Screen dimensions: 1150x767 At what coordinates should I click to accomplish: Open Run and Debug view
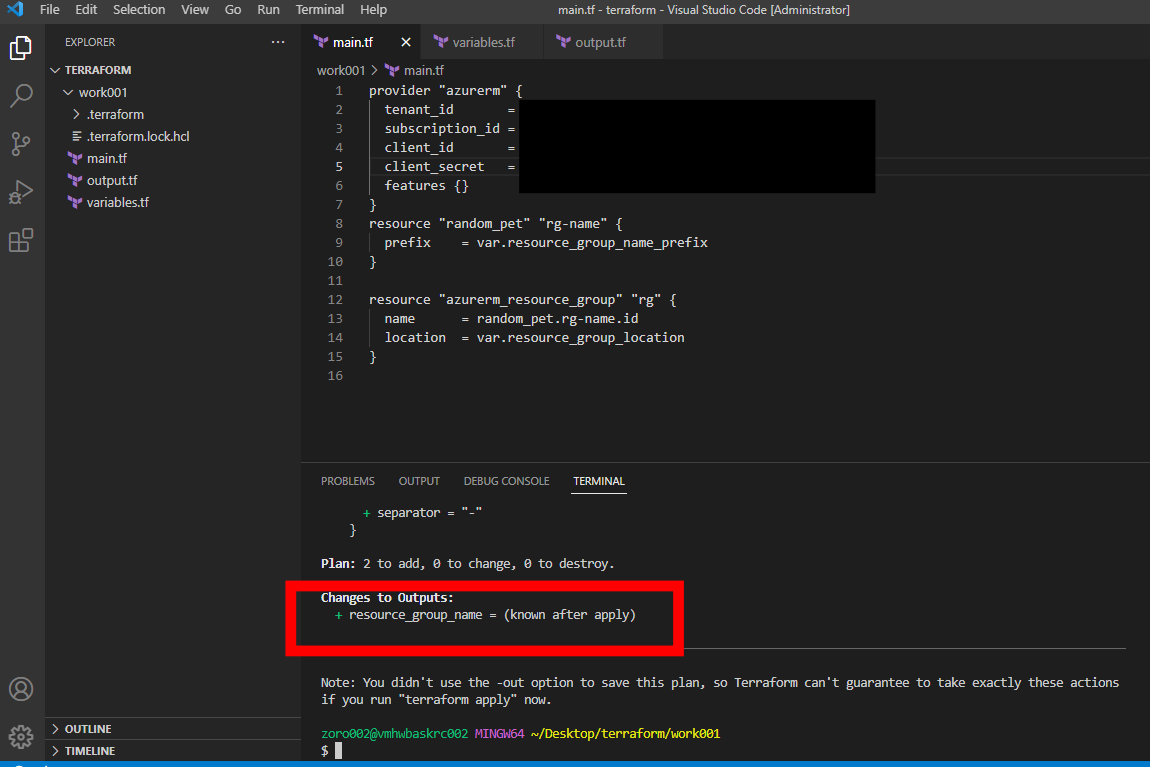click(x=21, y=192)
